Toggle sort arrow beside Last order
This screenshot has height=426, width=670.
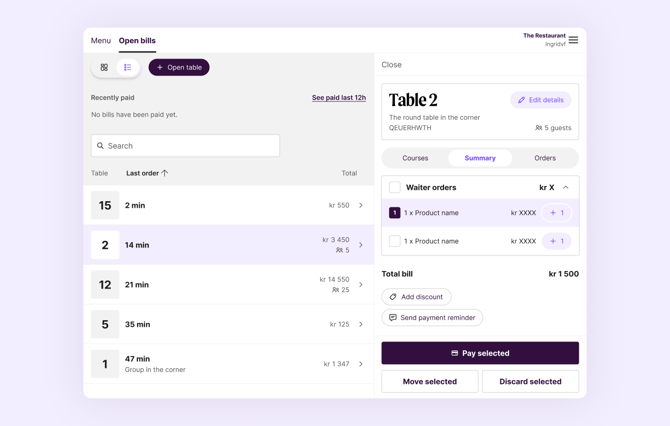click(165, 173)
